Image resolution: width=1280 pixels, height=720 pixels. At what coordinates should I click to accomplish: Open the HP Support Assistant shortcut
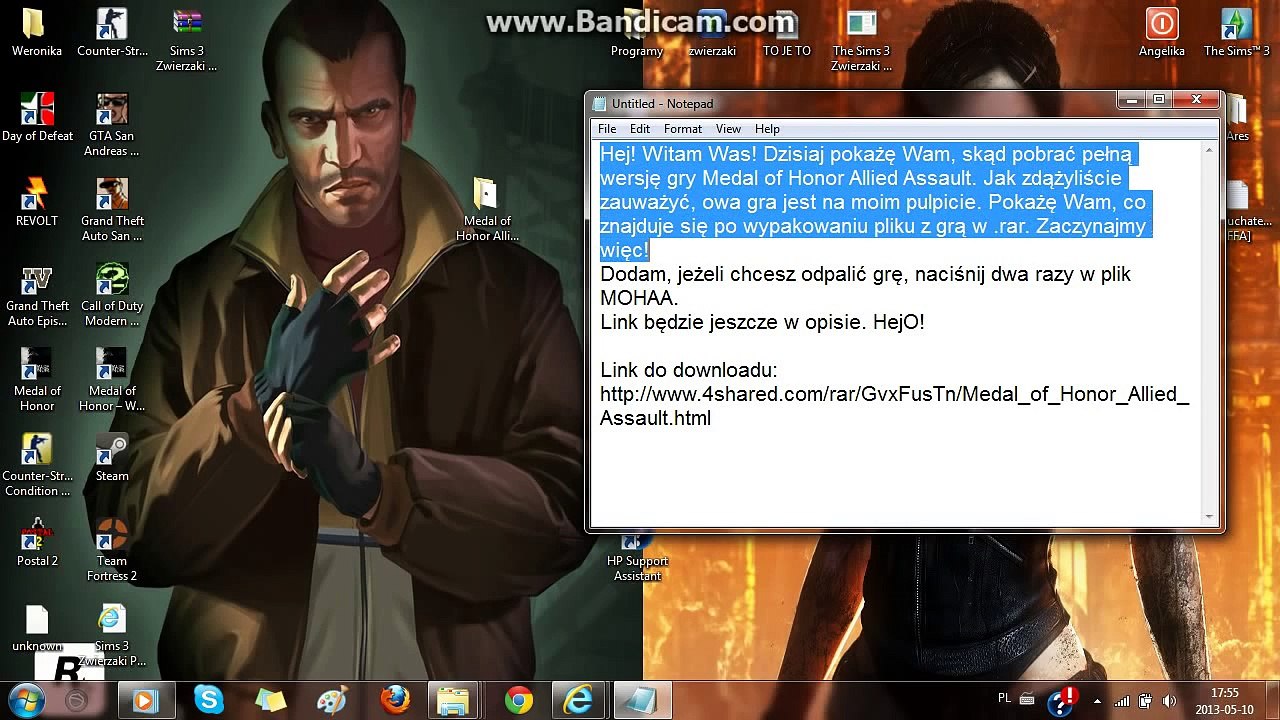(x=638, y=560)
